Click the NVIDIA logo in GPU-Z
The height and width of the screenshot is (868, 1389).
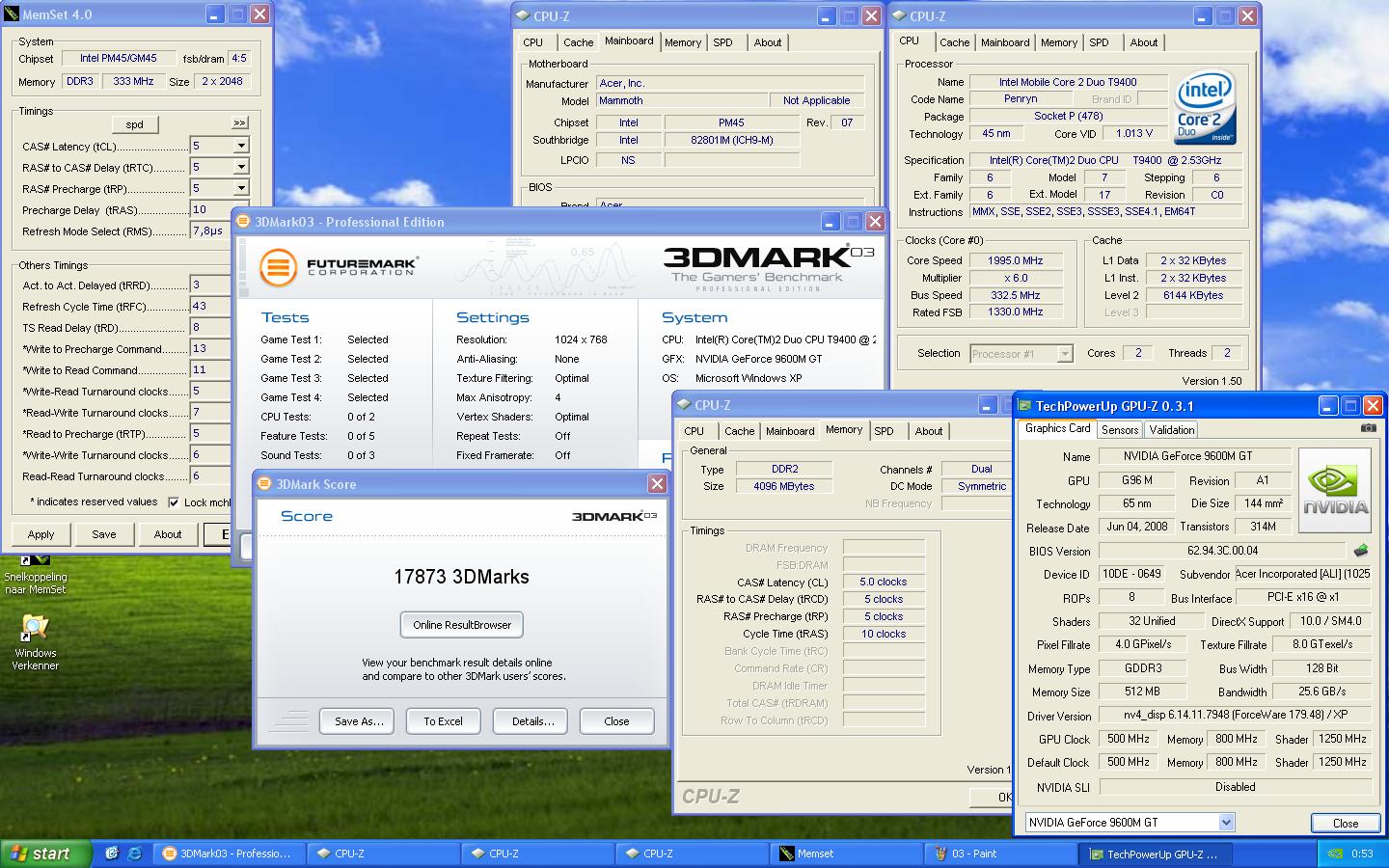coord(1335,491)
